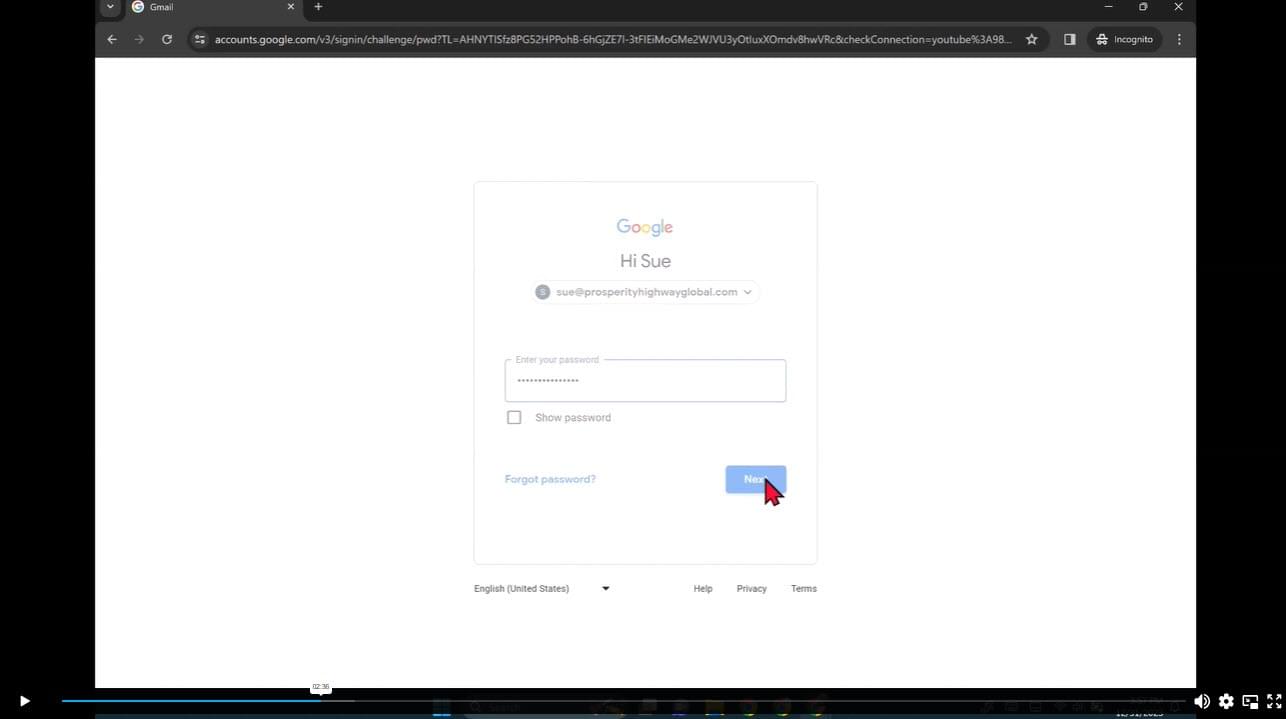Open a new browser tab
1286x719 pixels.
pos(318,7)
